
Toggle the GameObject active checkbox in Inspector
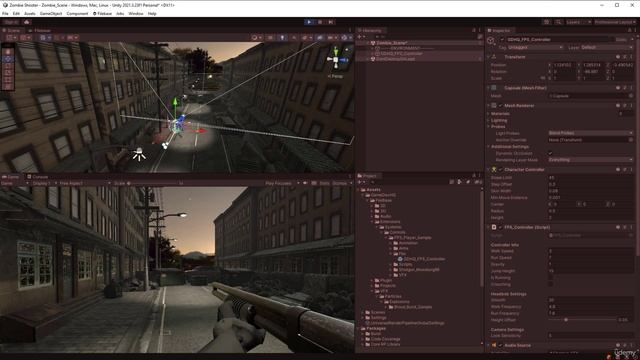(x=502, y=40)
